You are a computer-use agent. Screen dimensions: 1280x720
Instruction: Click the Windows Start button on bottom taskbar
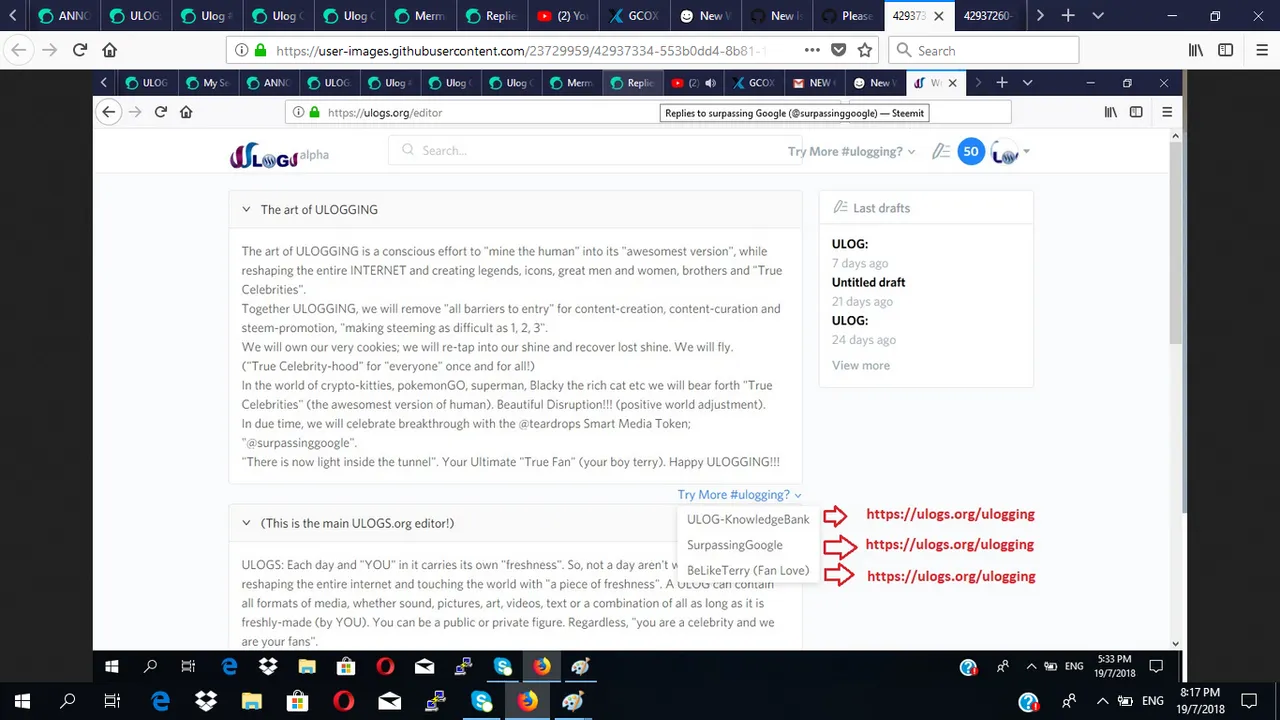[x=22, y=702]
